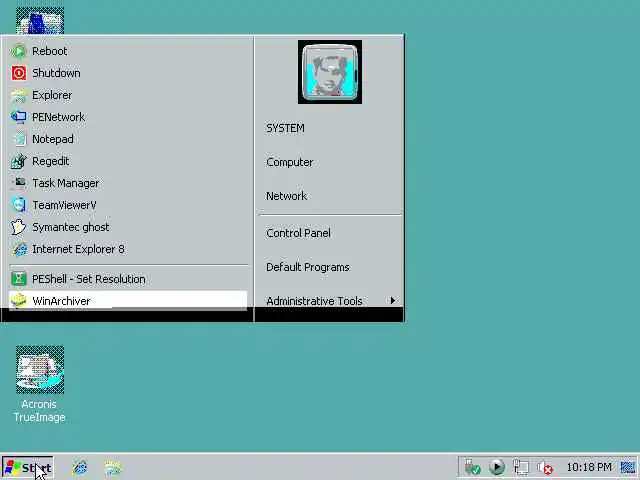The image size is (640, 480).
Task: Open Internet Explorer from taskbar quick launch
Action: click(x=80, y=467)
